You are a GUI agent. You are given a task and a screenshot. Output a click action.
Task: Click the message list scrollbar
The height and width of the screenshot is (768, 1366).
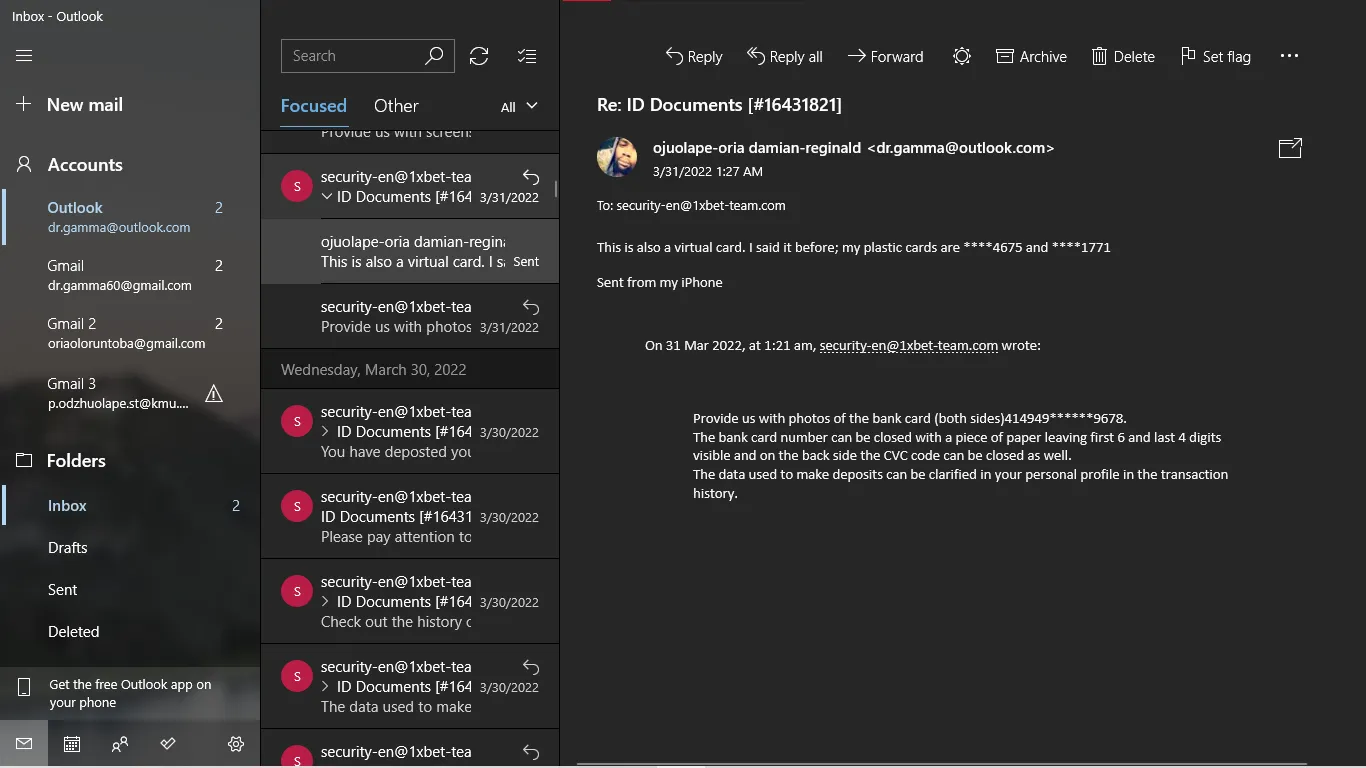[556, 189]
